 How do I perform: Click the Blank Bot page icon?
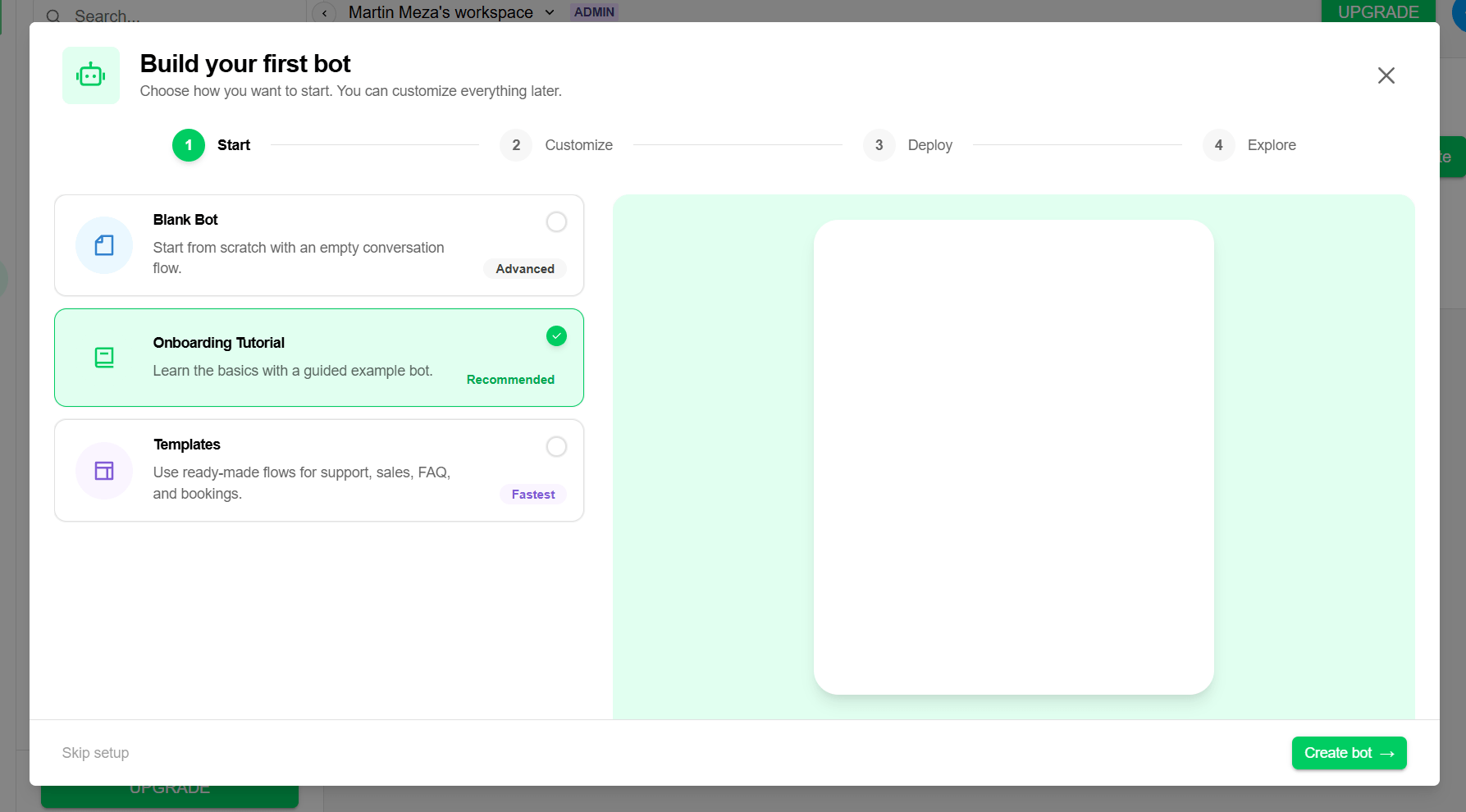tap(104, 245)
